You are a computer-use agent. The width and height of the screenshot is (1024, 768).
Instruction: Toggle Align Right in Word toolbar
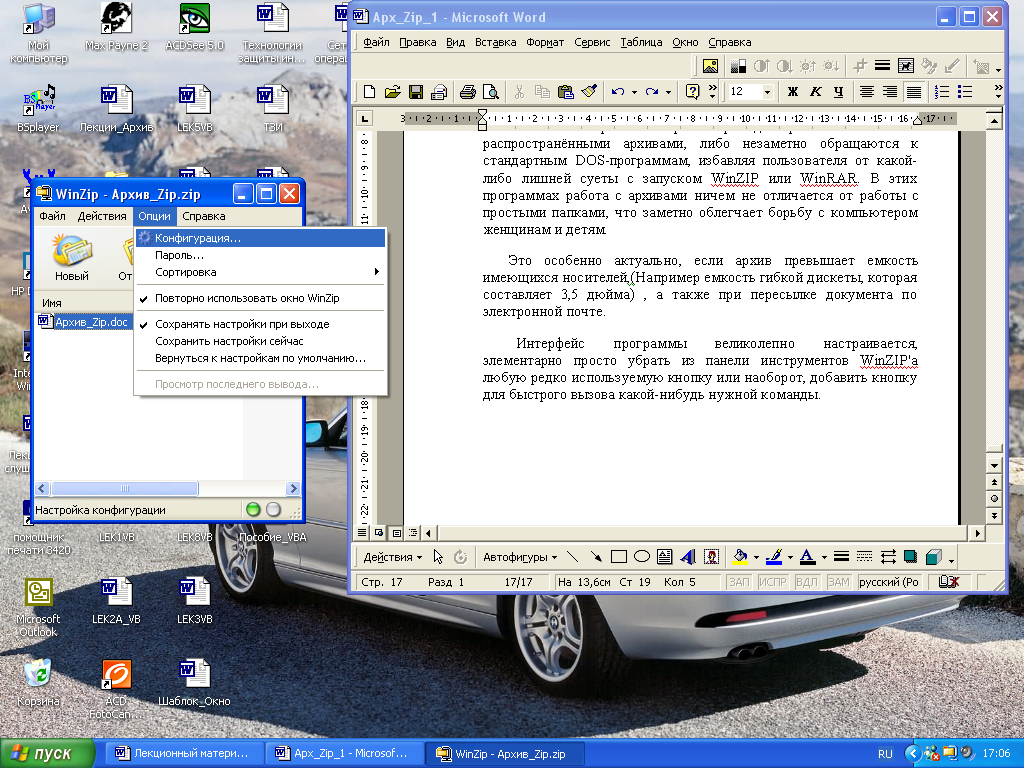pos(889,92)
